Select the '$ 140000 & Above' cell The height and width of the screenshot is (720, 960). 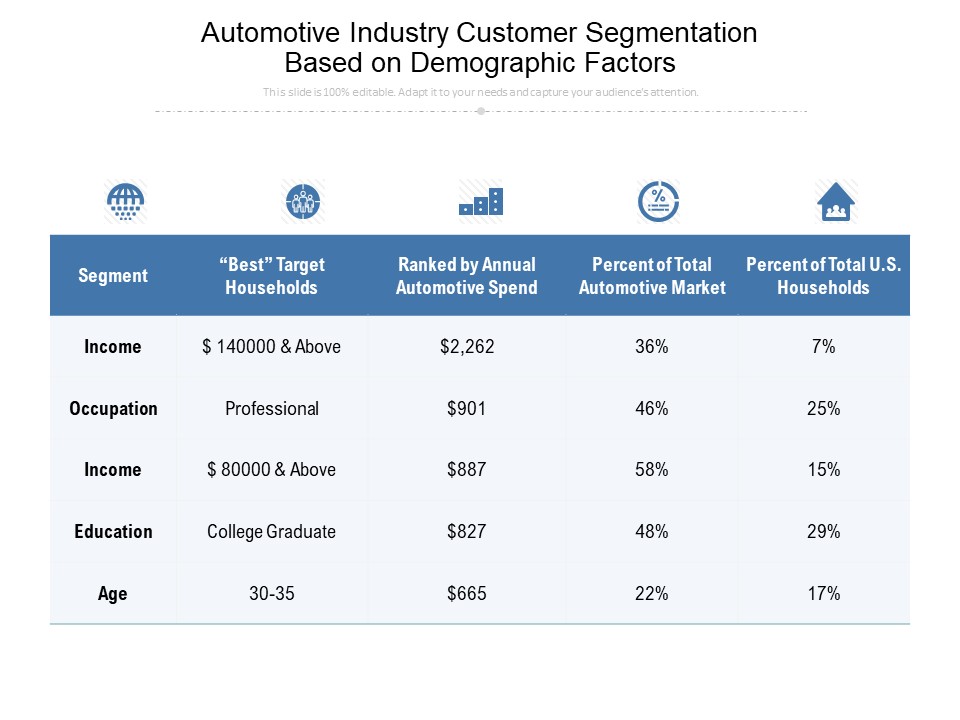coord(271,347)
